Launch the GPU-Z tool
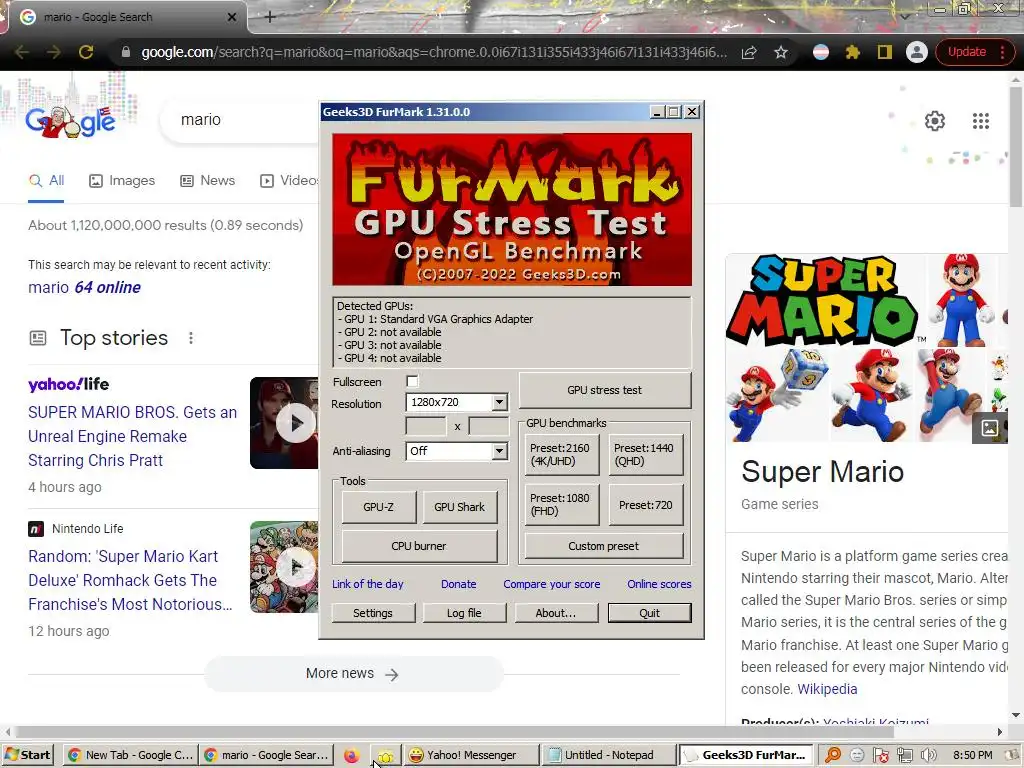 coord(379,507)
